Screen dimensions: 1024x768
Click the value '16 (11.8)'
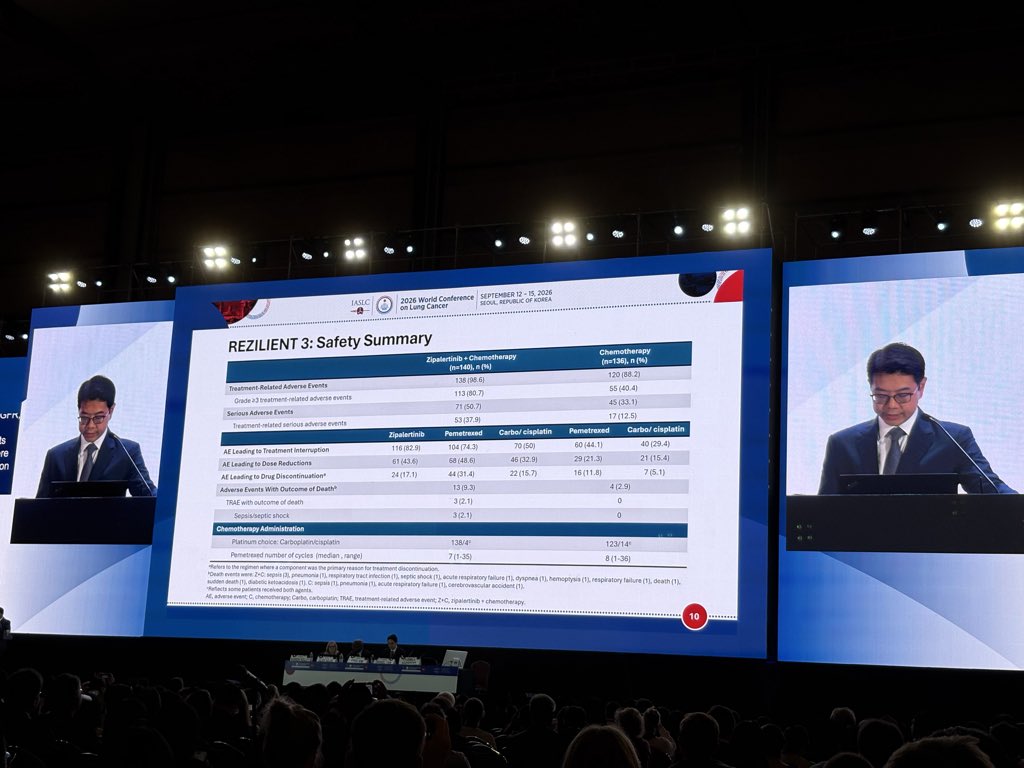(x=587, y=472)
